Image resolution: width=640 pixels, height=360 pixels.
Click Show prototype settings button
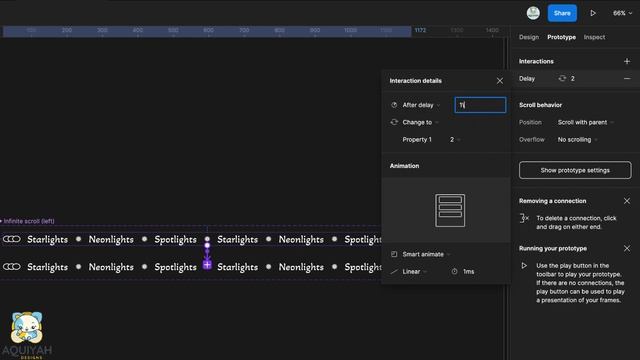(x=575, y=170)
